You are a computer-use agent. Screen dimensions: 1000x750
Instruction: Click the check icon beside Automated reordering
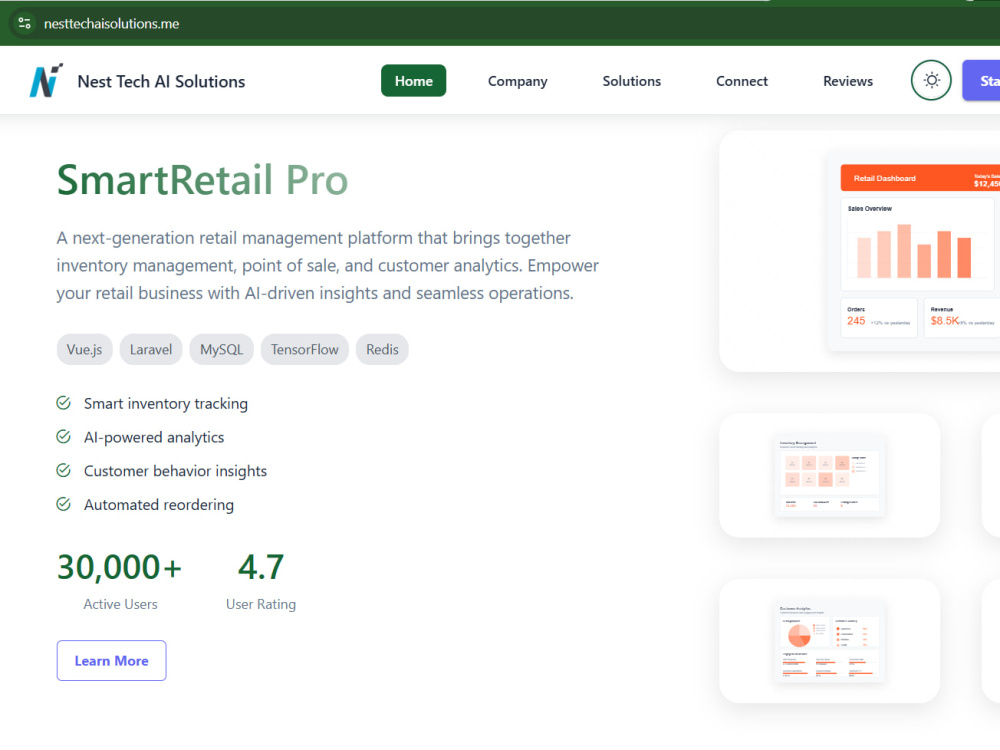click(63, 504)
